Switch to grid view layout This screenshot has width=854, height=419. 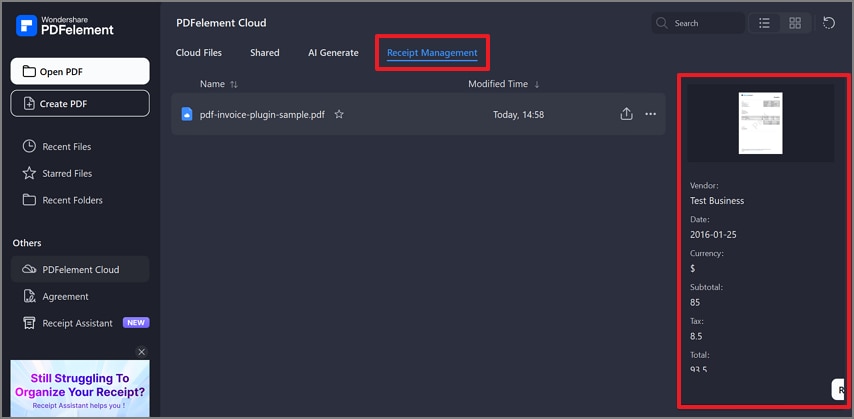click(x=795, y=23)
